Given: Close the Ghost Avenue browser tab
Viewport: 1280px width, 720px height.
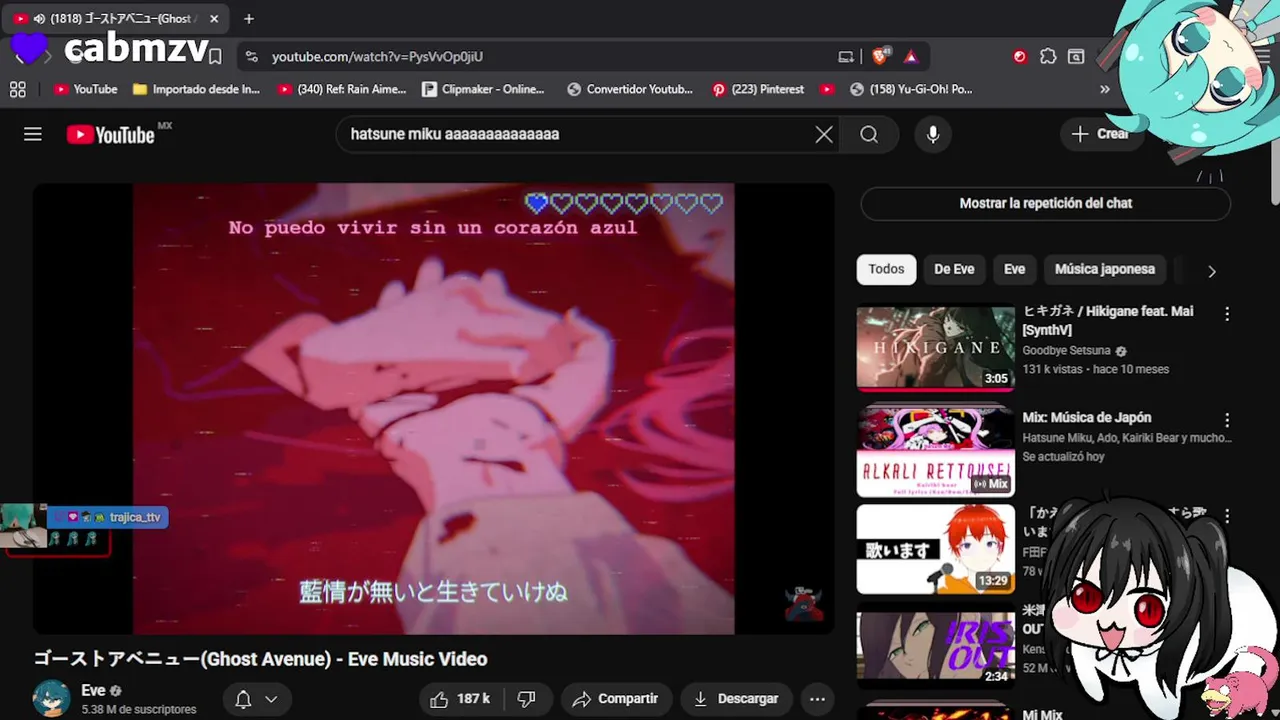Looking at the screenshot, I should (214, 18).
